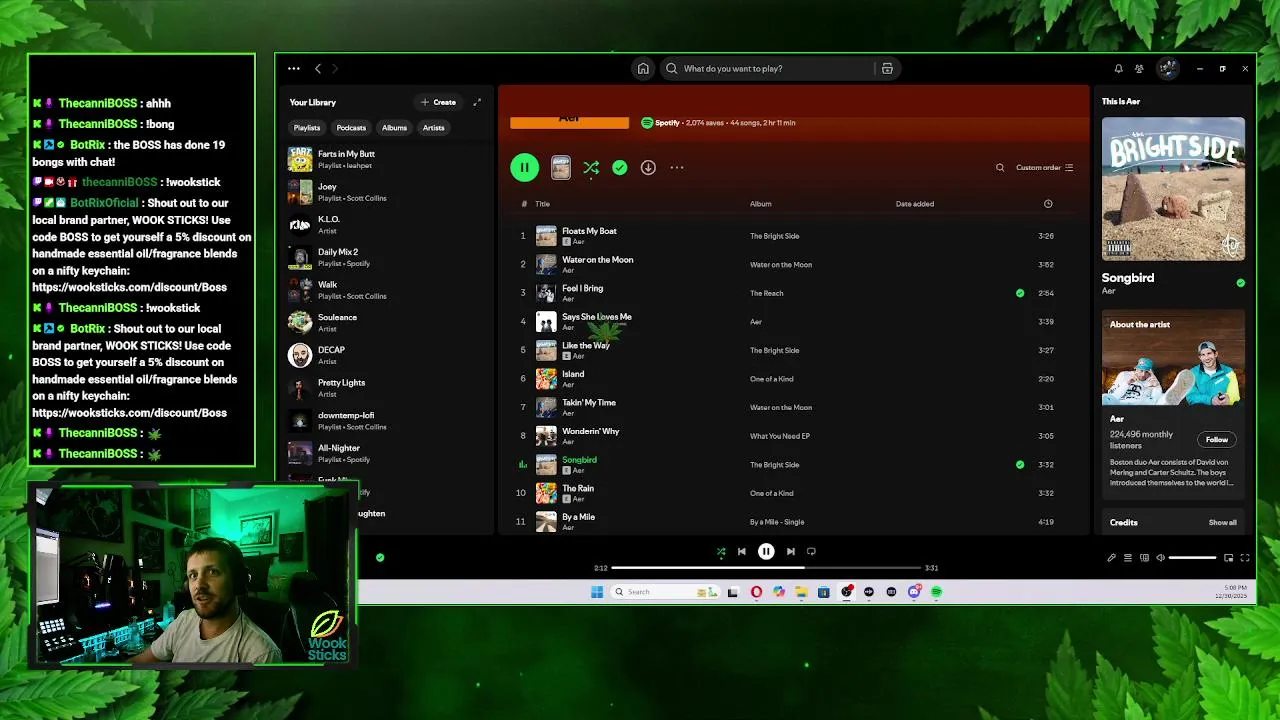Image resolution: width=1280 pixels, height=720 pixels.
Task: Adjust the volume slider
Action: point(1193,558)
